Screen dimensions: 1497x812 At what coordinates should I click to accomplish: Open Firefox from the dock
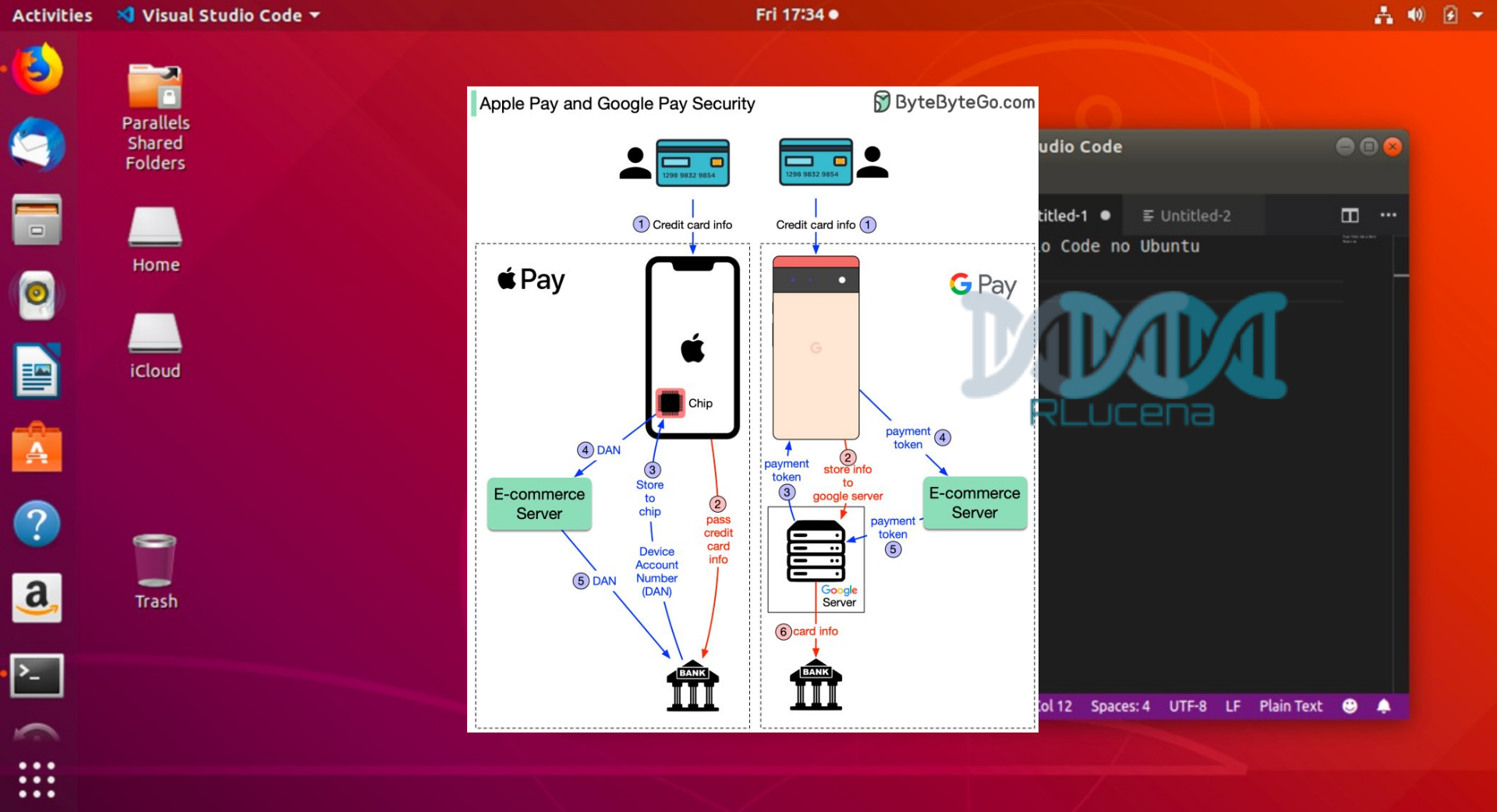click(37, 69)
